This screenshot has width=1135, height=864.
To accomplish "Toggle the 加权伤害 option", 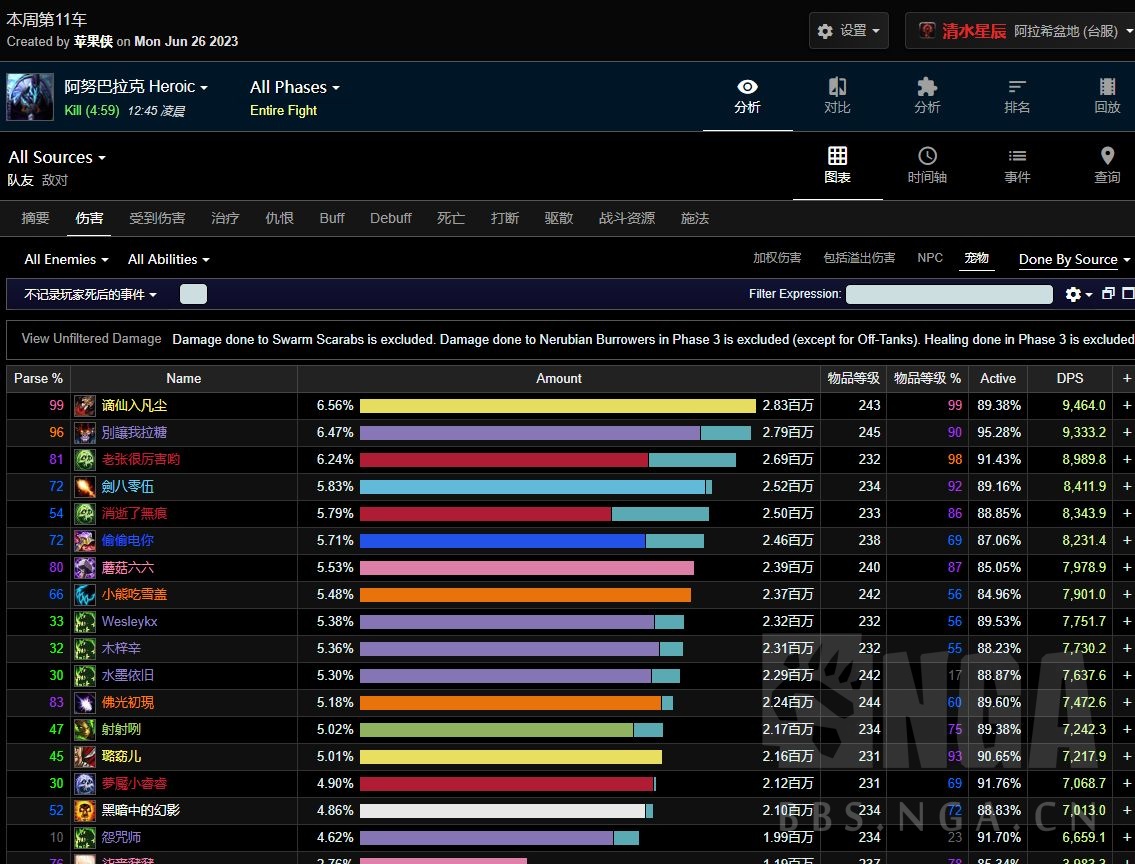I will coord(777,258).
